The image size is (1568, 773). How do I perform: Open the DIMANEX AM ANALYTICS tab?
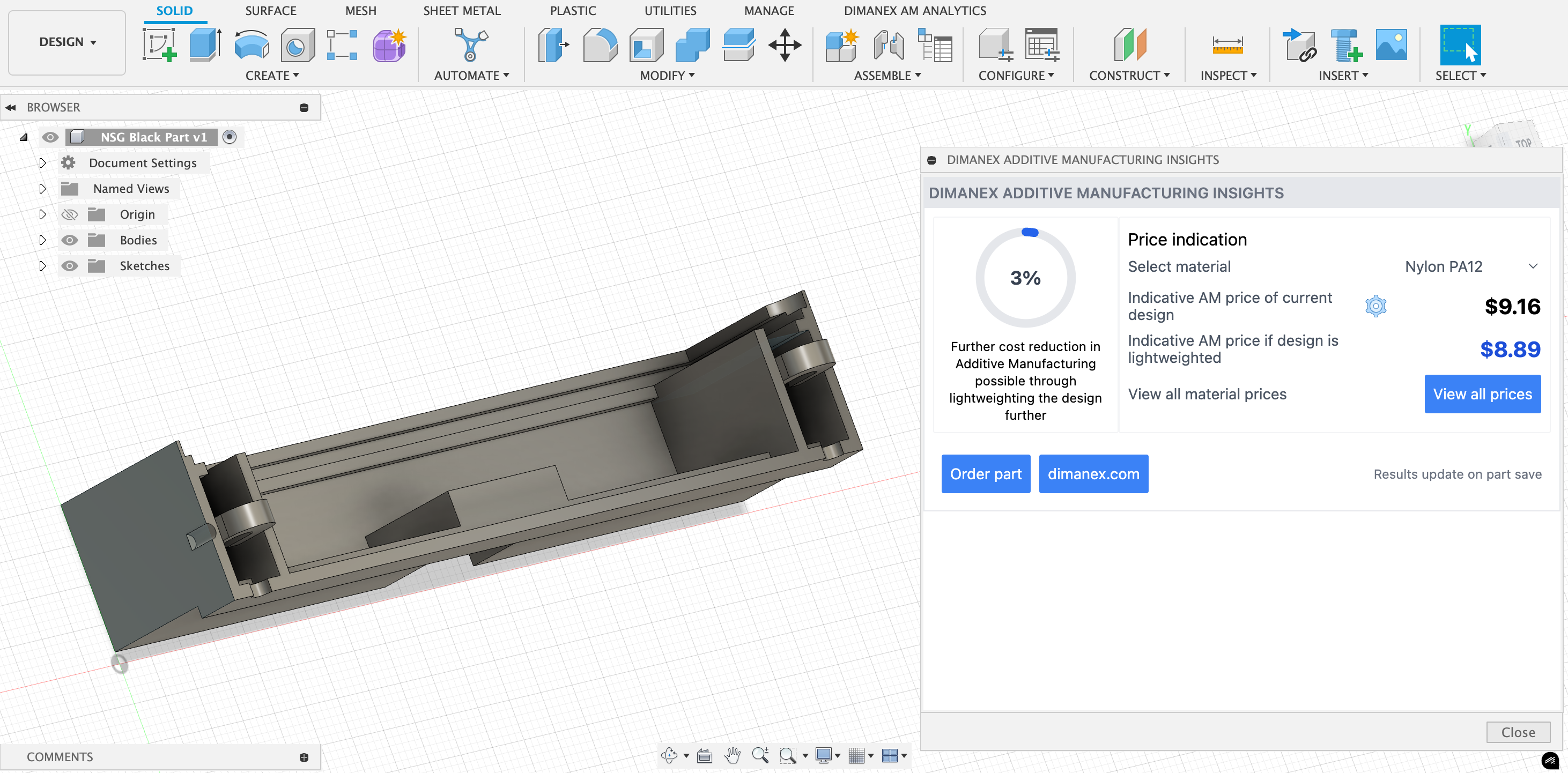(x=914, y=11)
